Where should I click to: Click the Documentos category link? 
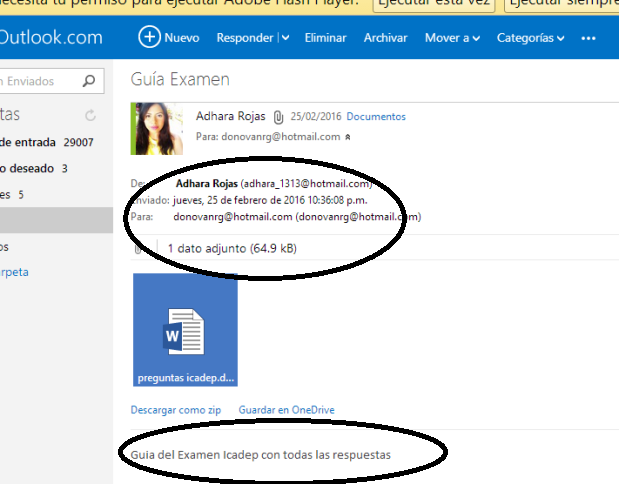pos(376,116)
